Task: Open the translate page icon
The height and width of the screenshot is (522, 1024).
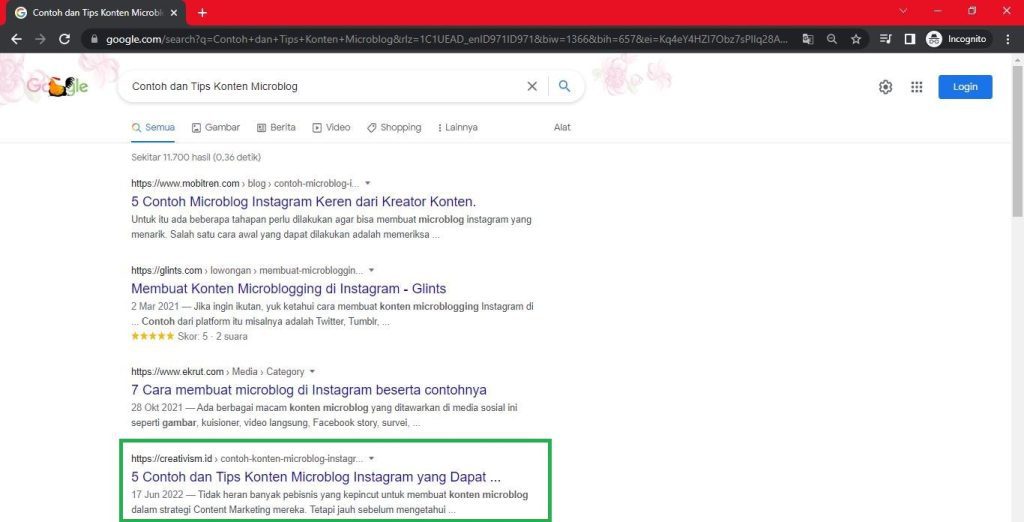Action: (x=808, y=39)
